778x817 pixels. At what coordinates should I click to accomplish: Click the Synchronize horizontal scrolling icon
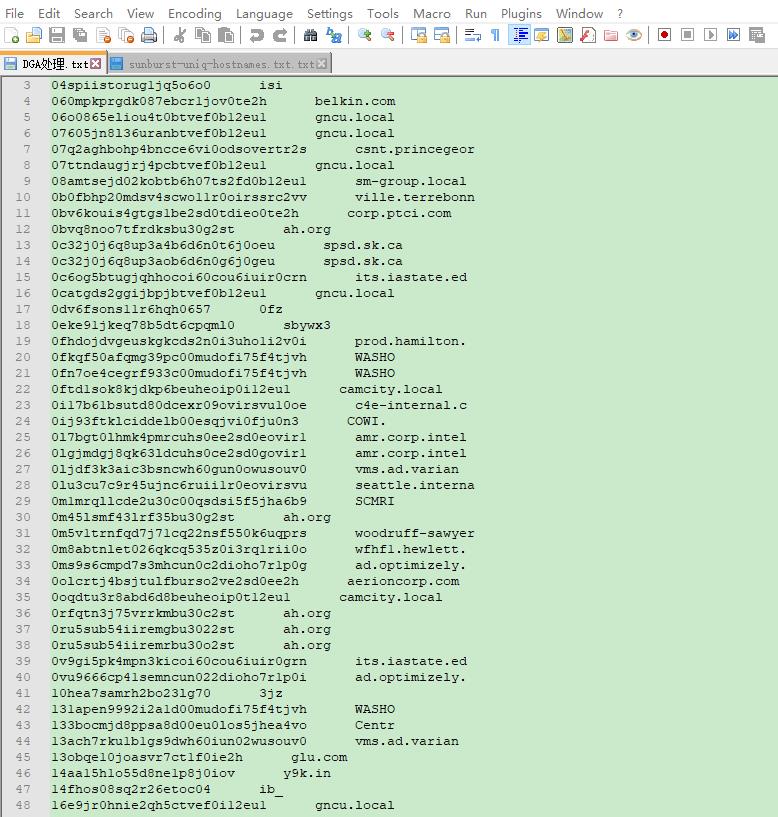point(442,35)
